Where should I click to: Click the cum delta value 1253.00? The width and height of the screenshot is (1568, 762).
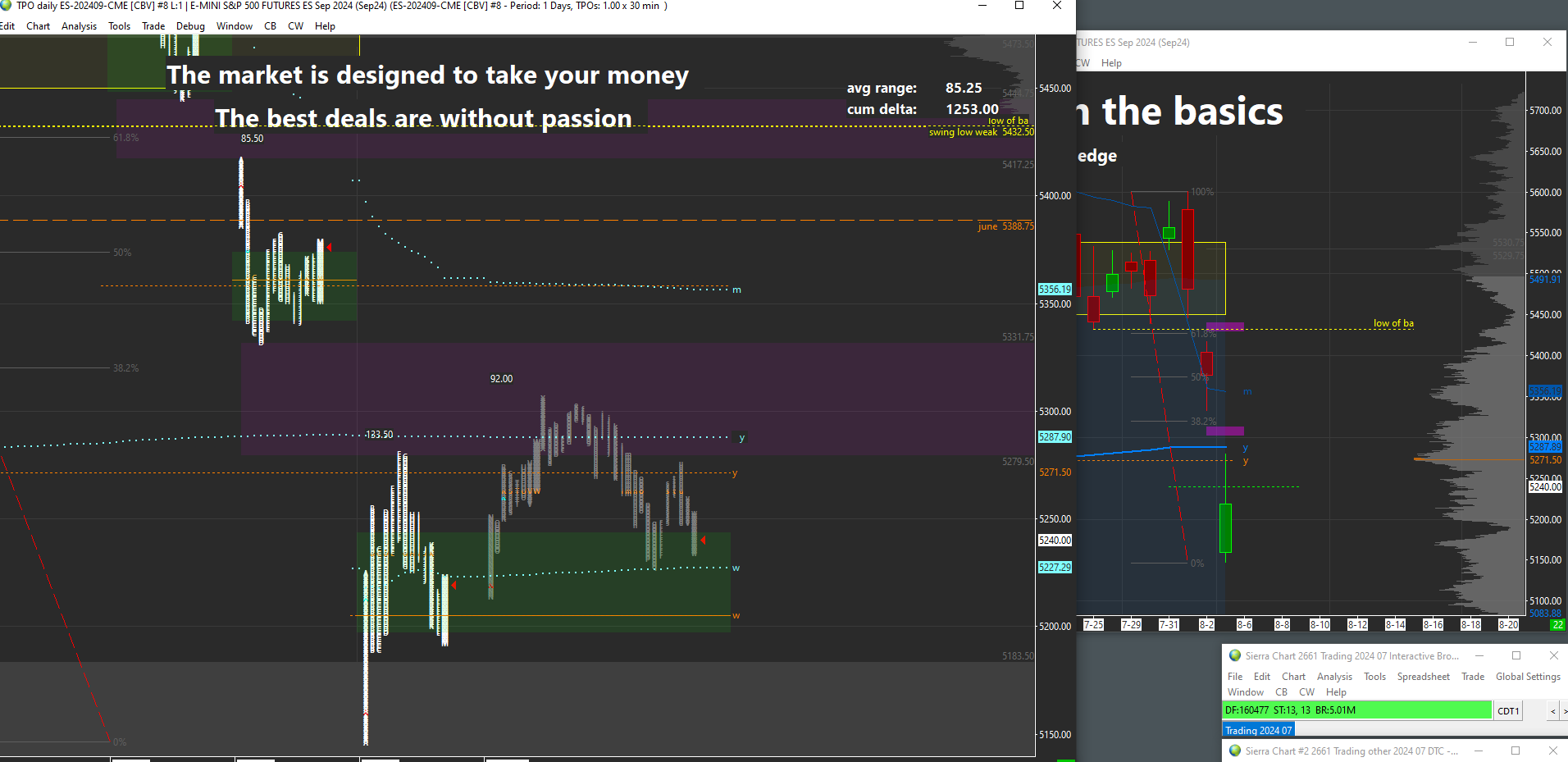tap(973, 109)
